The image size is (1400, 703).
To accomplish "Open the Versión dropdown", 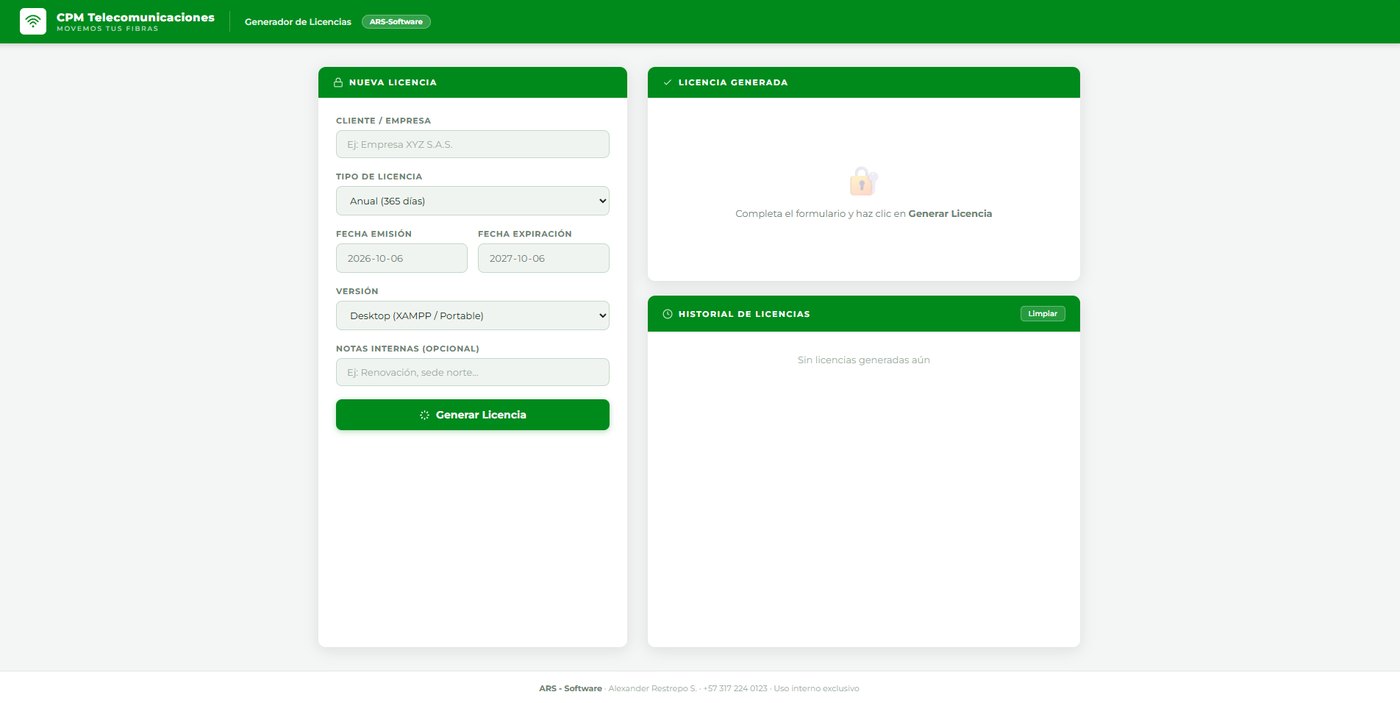I will (472, 316).
